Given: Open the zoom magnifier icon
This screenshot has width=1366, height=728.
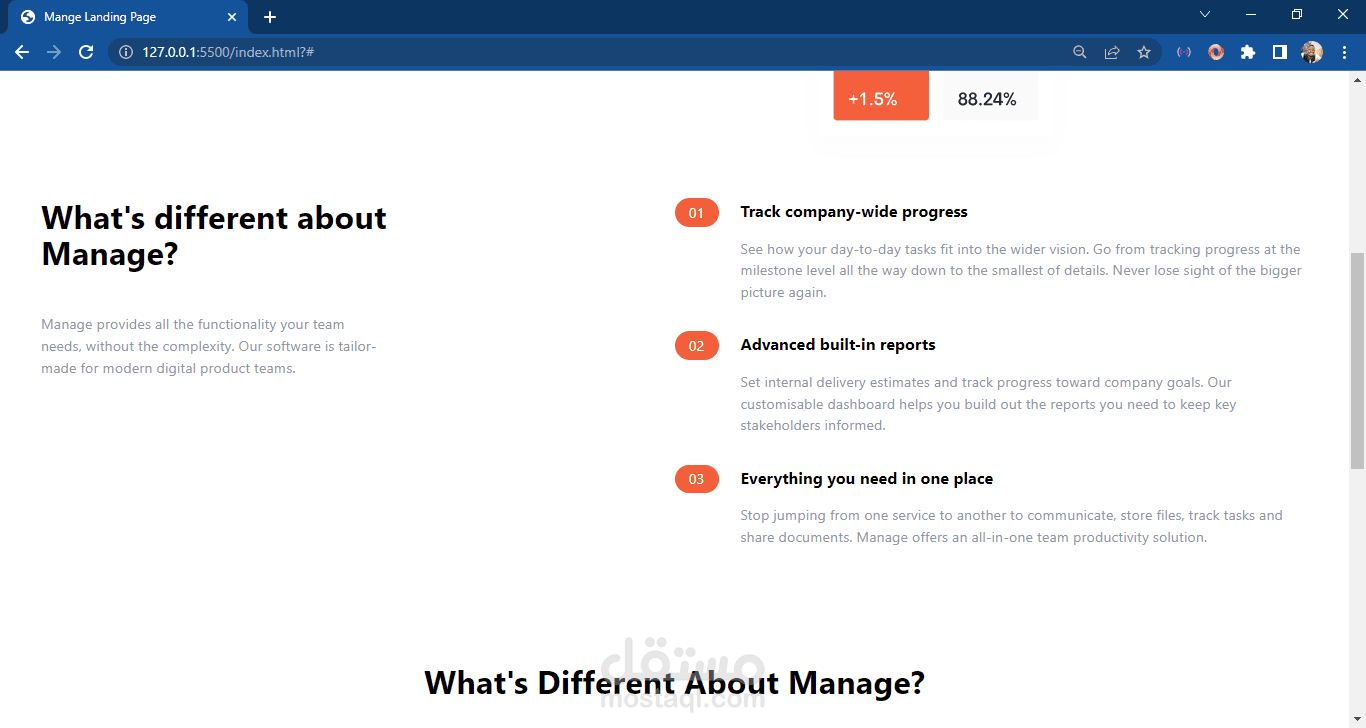Looking at the screenshot, I should [x=1080, y=52].
